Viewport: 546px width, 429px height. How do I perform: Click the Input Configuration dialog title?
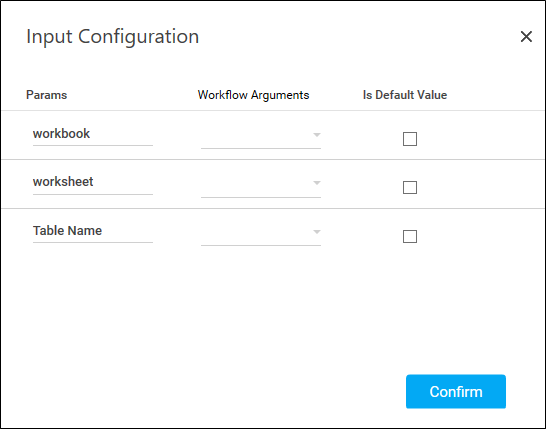tap(112, 37)
